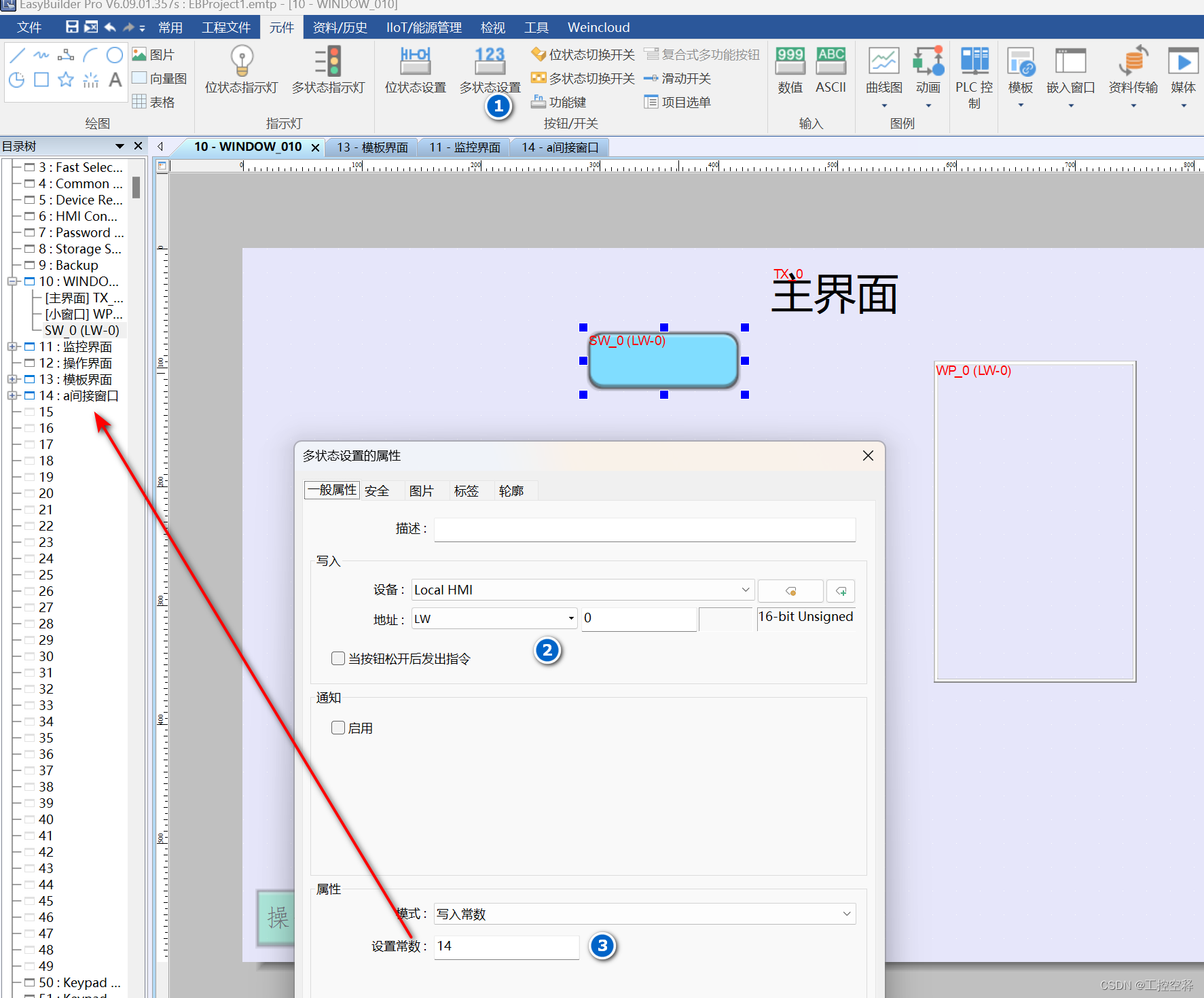Expand the 14 : a间接窗口 tree node
1204x998 pixels.
[12, 395]
